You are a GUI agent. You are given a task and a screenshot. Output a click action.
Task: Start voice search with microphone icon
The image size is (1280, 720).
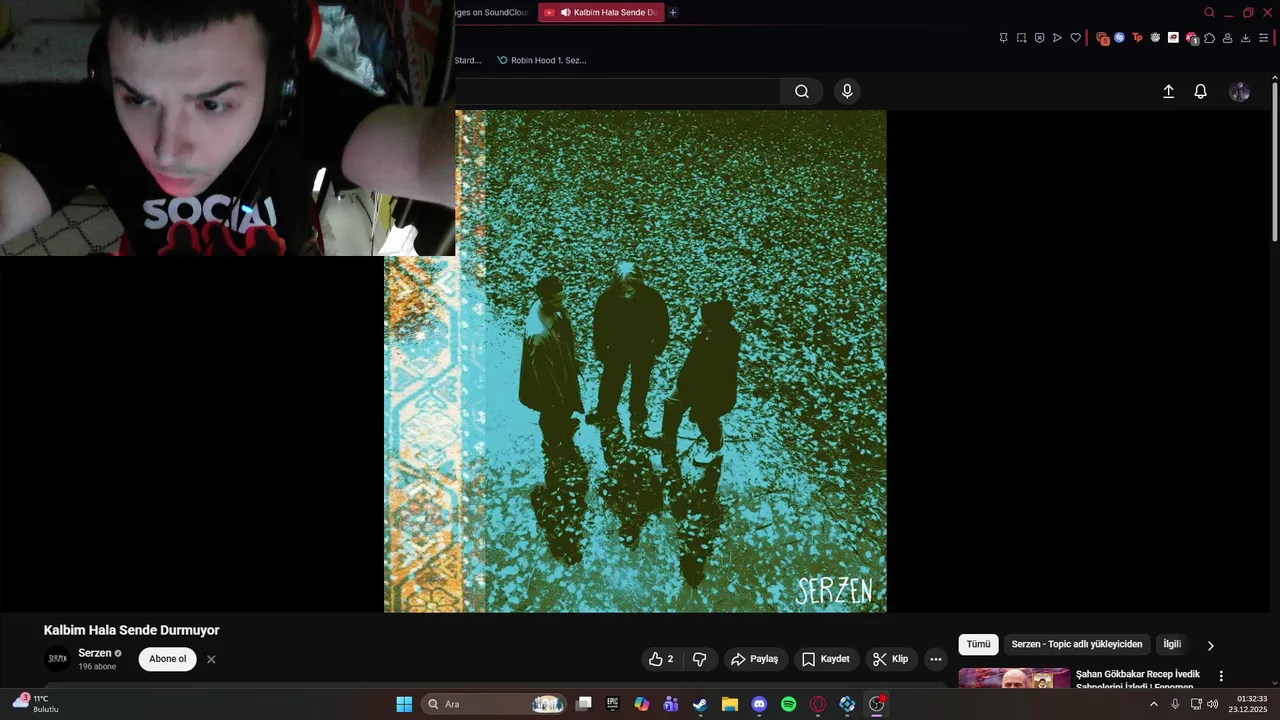tap(847, 91)
